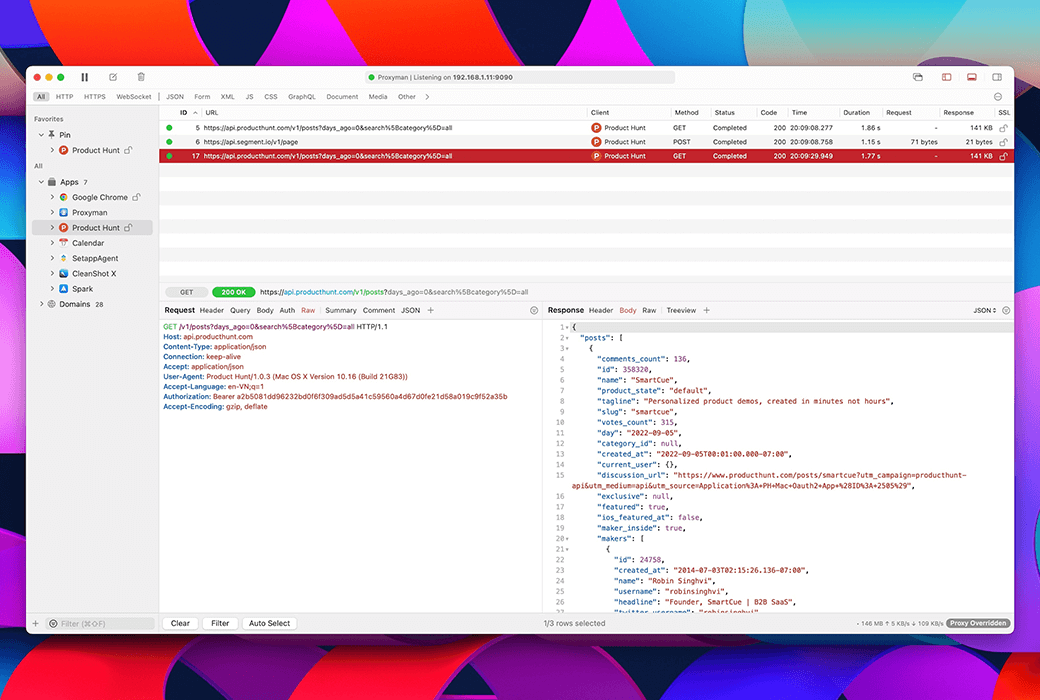Click into the sidebar Filter search field

[x=95, y=624]
